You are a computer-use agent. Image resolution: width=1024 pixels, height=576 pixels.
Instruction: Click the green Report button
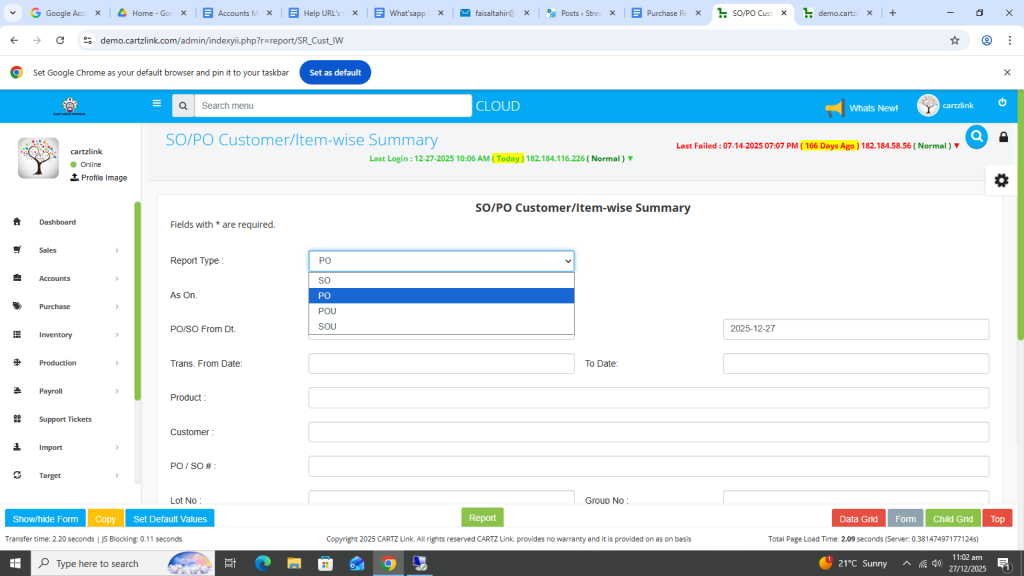[x=482, y=518]
